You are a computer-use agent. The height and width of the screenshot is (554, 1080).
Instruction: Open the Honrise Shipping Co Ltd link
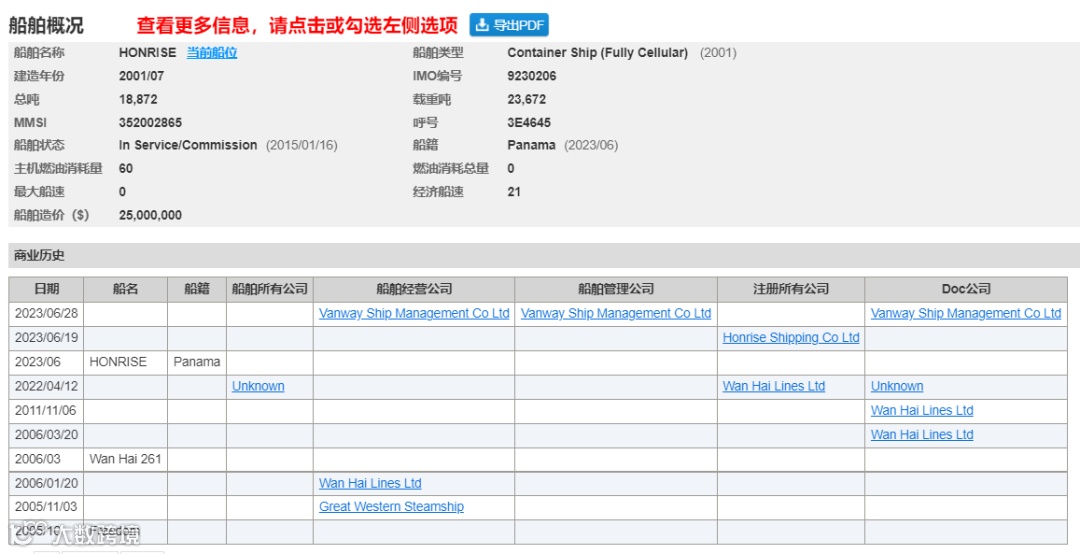tap(791, 338)
